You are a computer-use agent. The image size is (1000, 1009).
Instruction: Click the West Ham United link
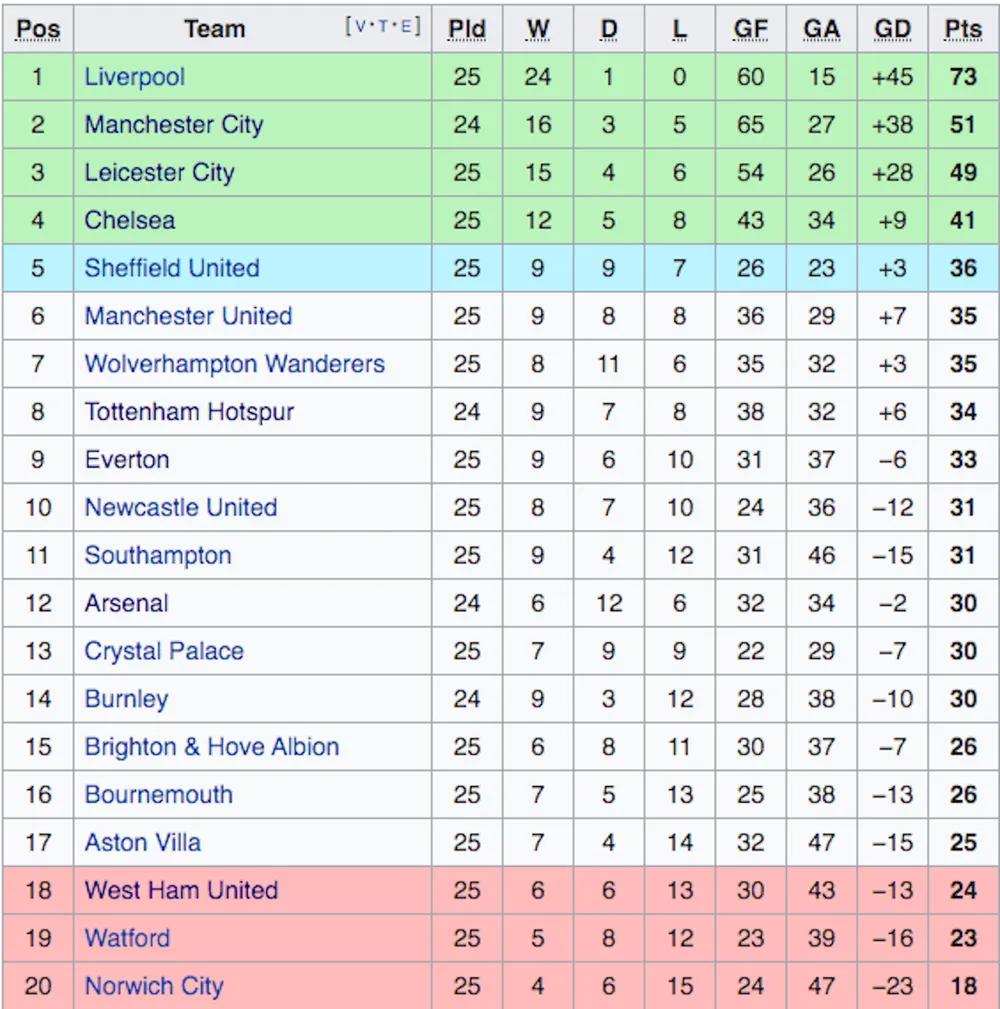(181, 891)
